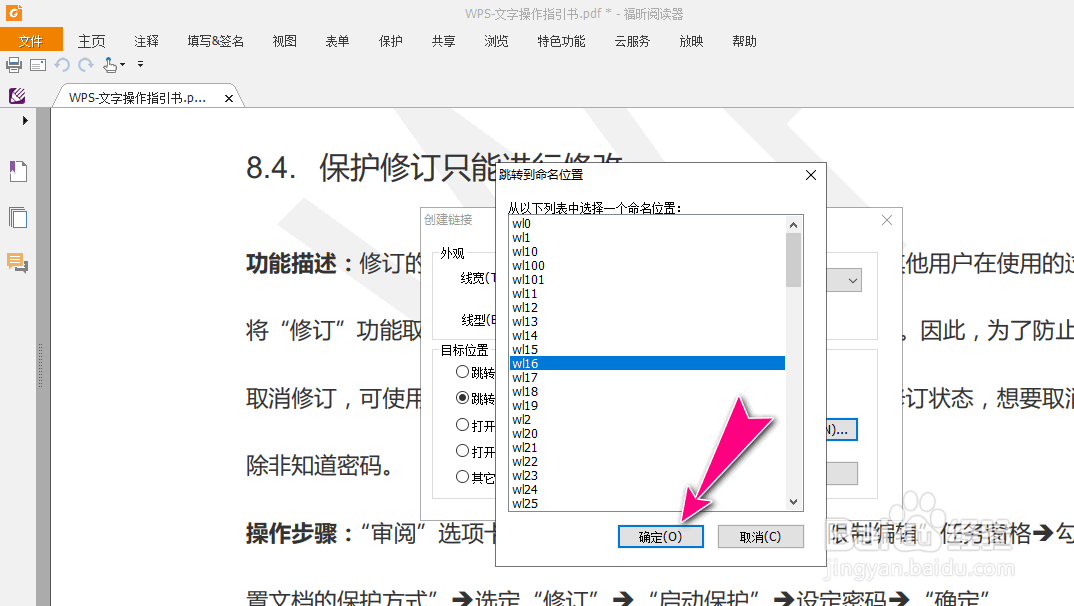Select the 其它 radio option
Screen dimensions: 1074x606
[462, 477]
